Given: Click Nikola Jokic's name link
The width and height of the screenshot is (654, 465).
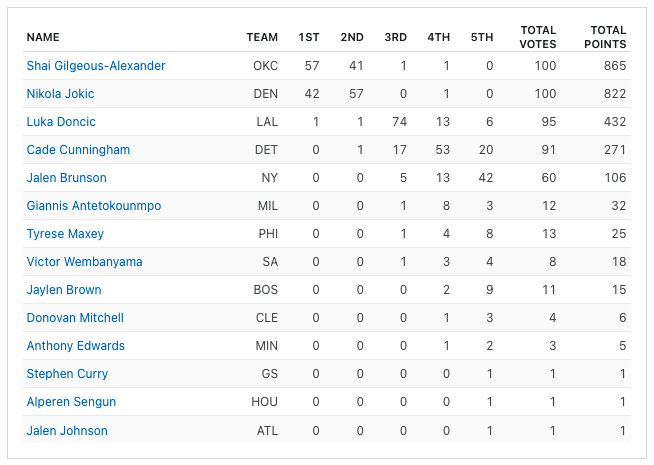Looking at the screenshot, I should 60,94.
